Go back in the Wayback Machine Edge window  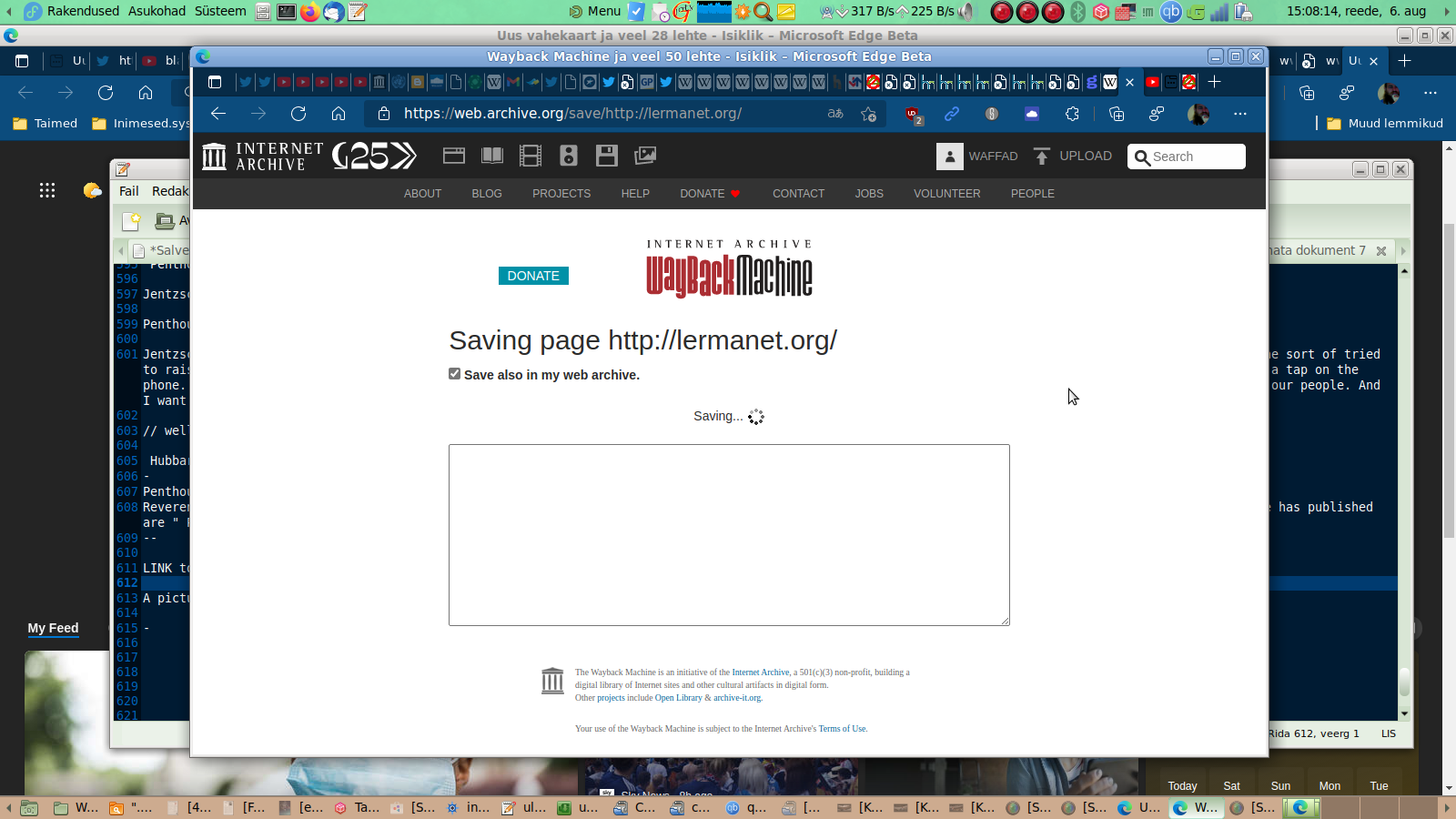tap(218, 114)
